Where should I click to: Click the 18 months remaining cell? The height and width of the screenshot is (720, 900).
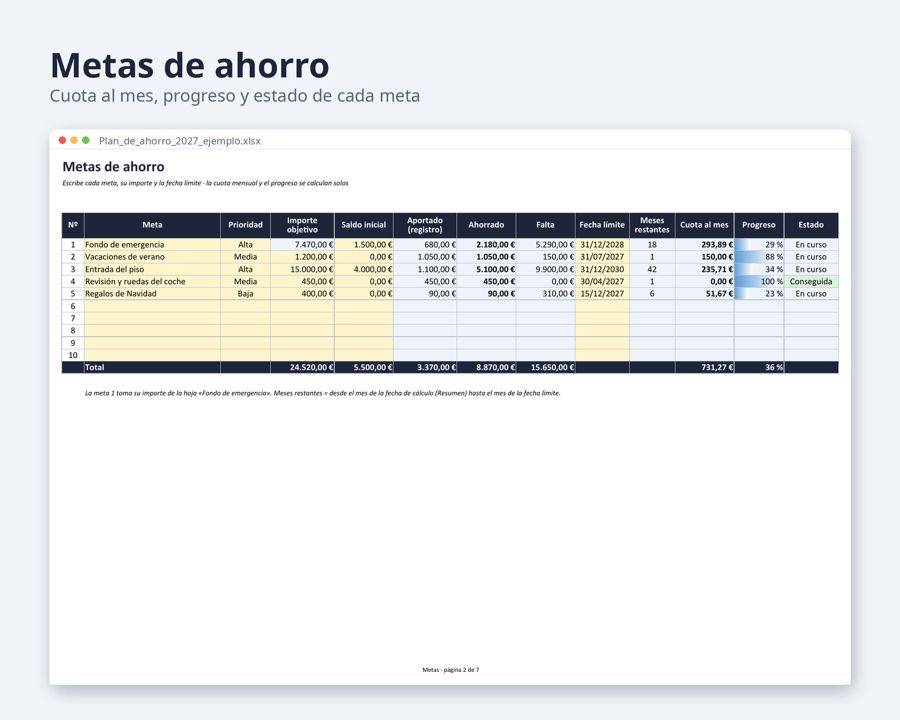click(x=652, y=245)
